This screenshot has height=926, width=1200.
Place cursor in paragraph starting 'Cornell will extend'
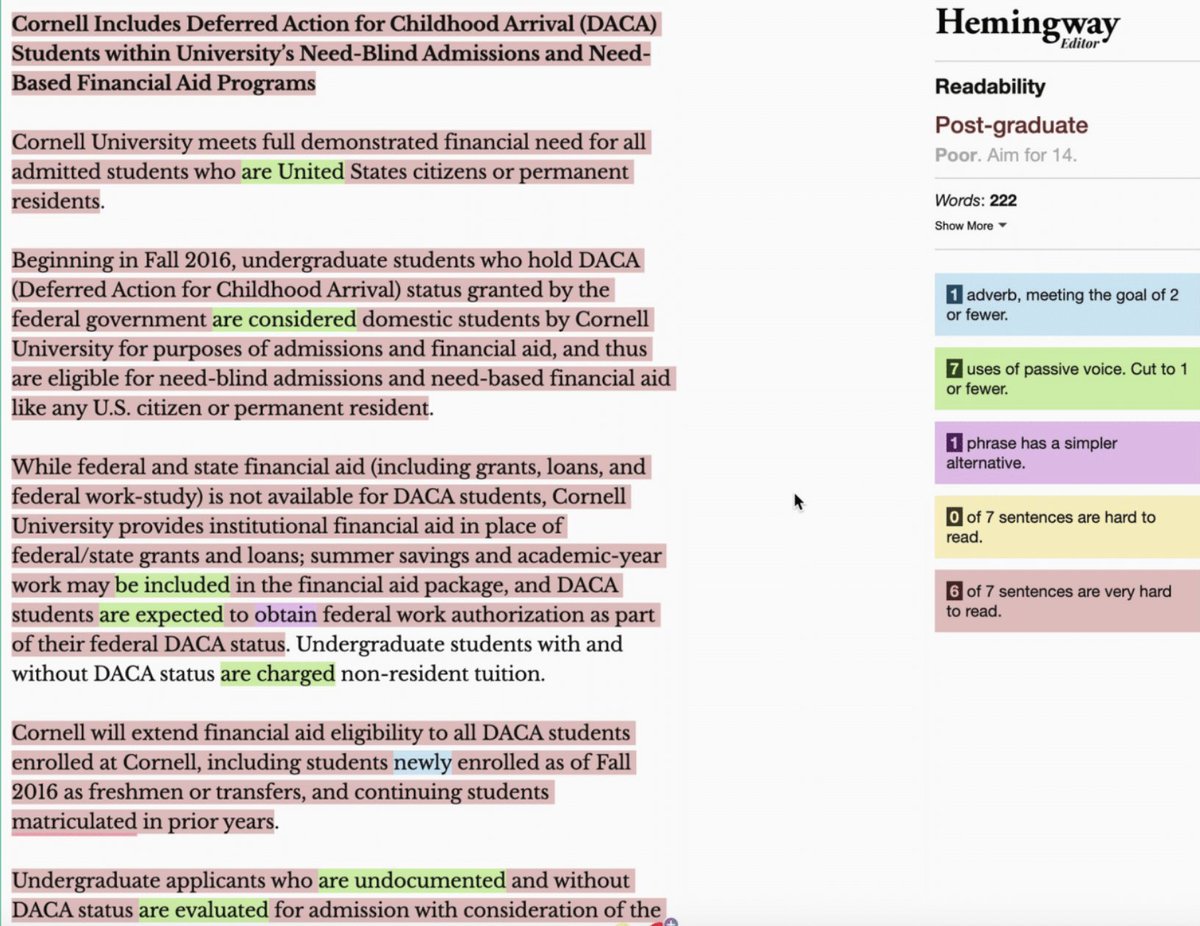321,777
